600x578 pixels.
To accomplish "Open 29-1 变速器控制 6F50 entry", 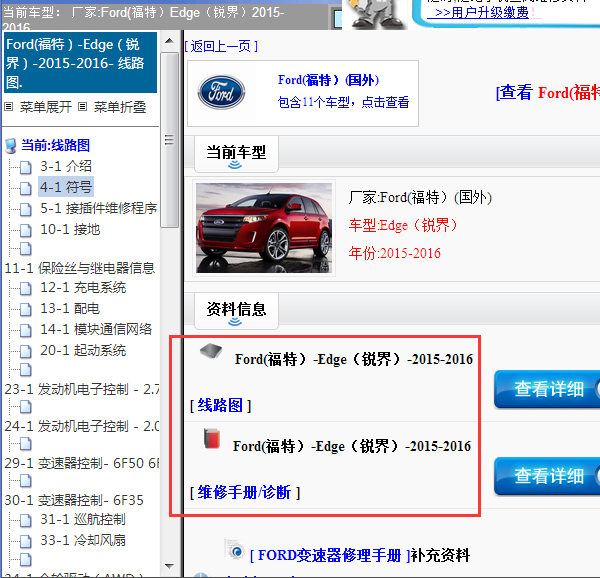I will click(82, 463).
